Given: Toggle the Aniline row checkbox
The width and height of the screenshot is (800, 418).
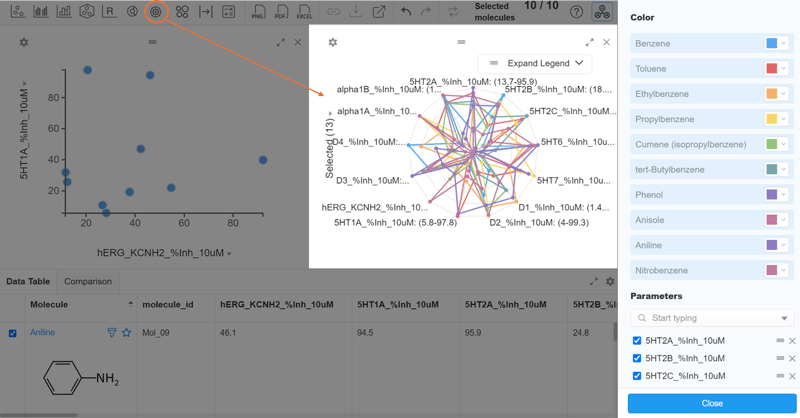Looking at the screenshot, I should [x=13, y=333].
